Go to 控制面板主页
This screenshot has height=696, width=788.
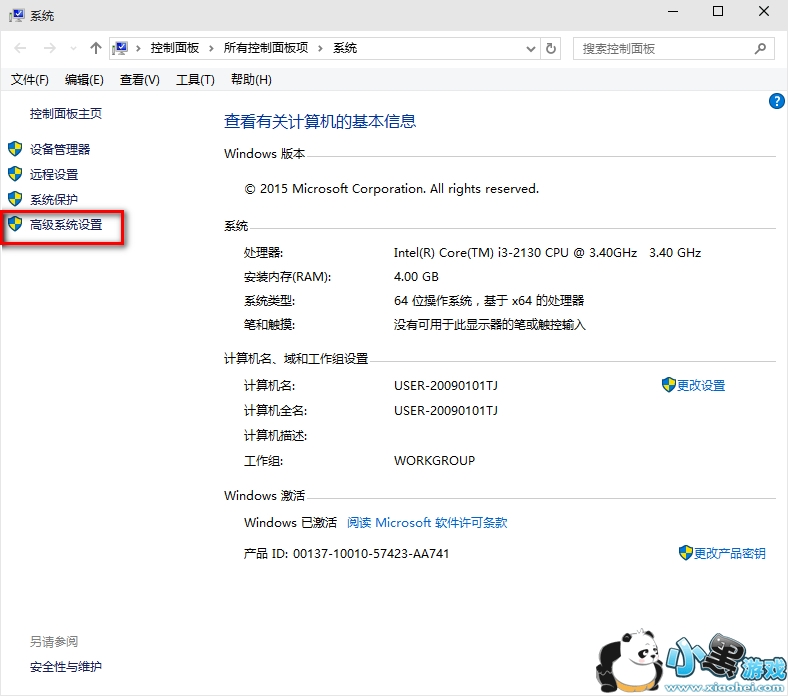(66, 114)
